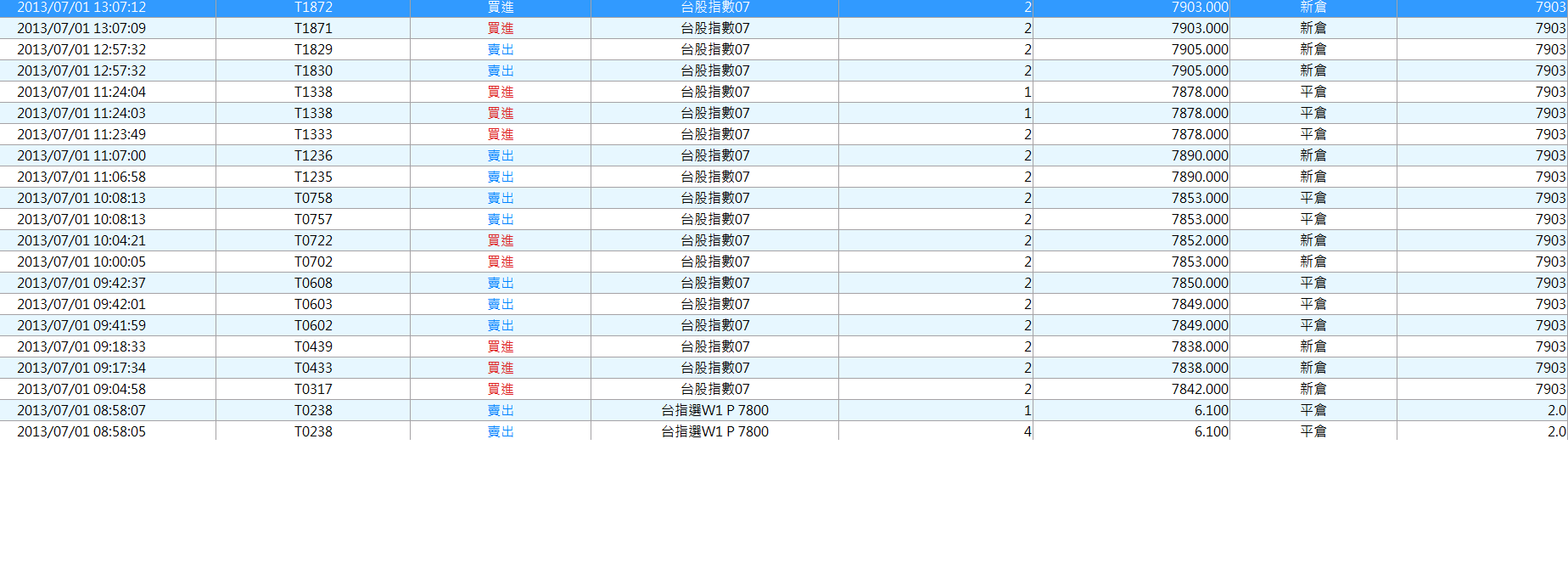Viewport: 1568px width, 574px height.
Task: Click quantity 4 in the 08:58:05 row
Action: pyautogui.click(x=1027, y=431)
